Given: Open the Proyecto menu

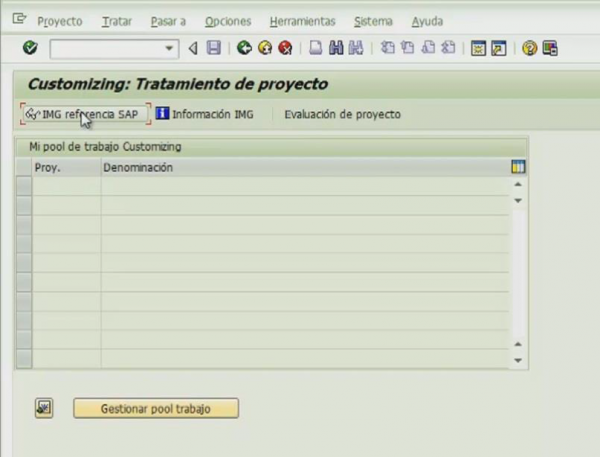Looking at the screenshot, I should 60,21.
